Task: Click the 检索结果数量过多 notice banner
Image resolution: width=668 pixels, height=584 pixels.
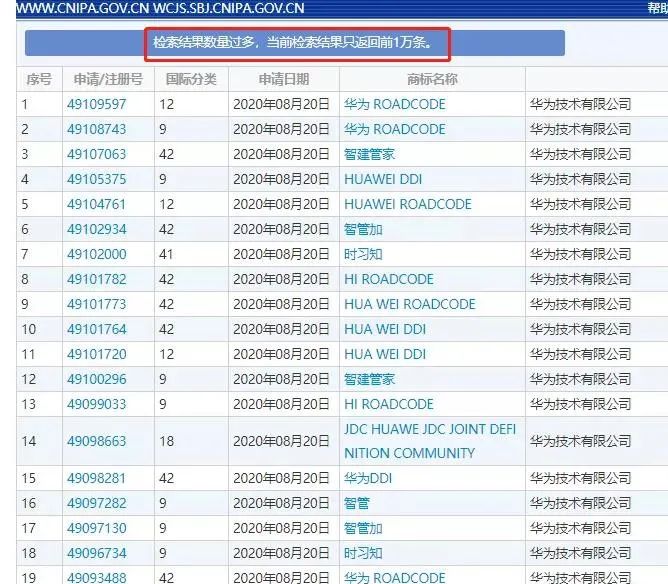Action: click(x=295, y=43)
